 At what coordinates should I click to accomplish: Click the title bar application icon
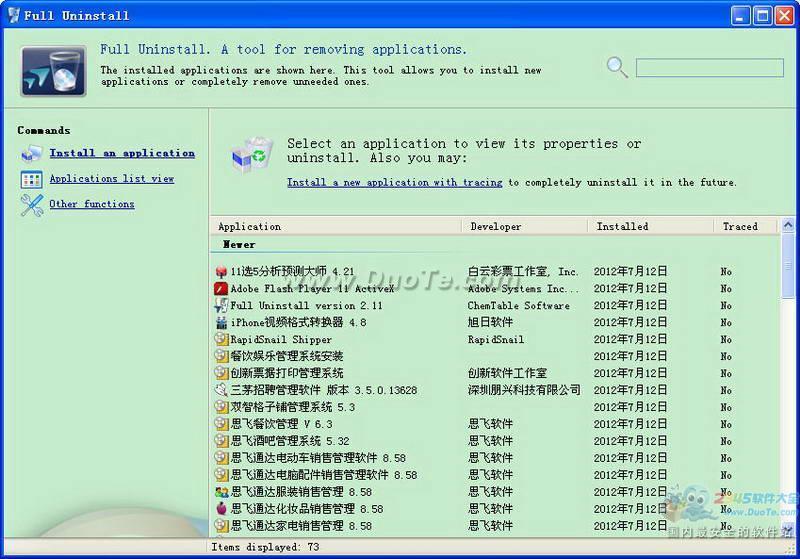pyautogui.click(x=14, y=15)
